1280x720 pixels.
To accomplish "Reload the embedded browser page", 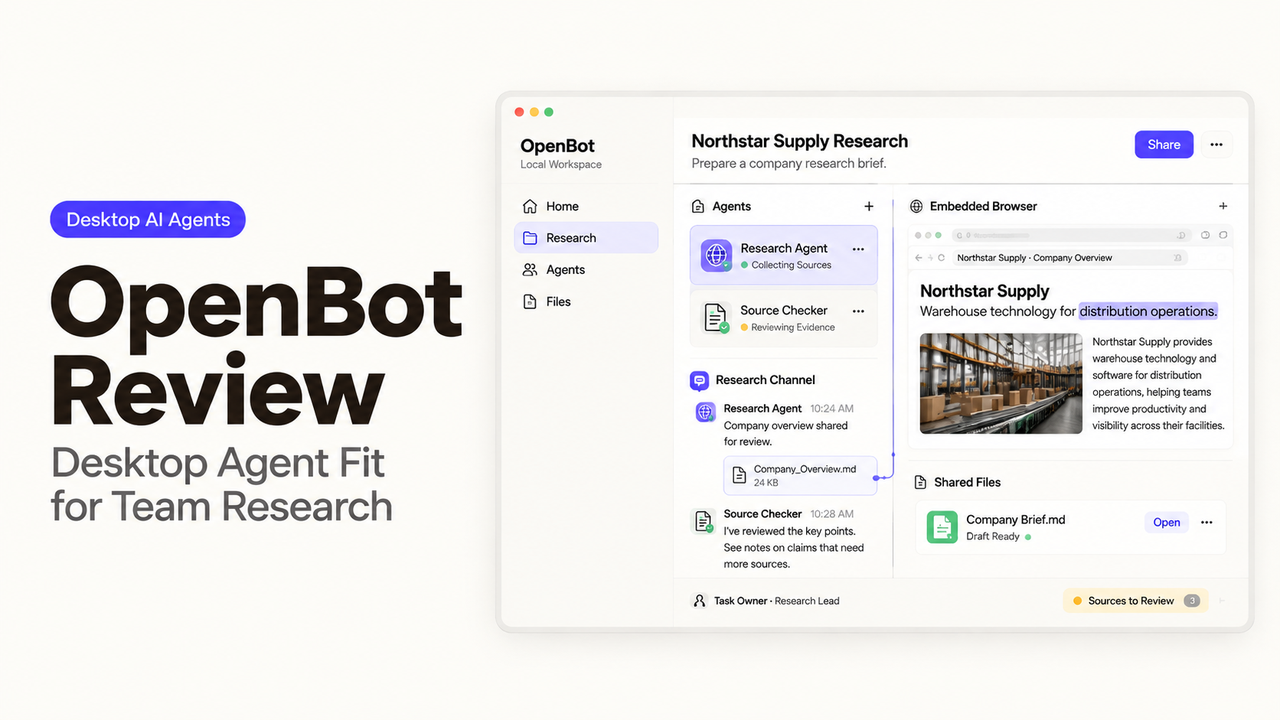I will click(x=941, y=258).
